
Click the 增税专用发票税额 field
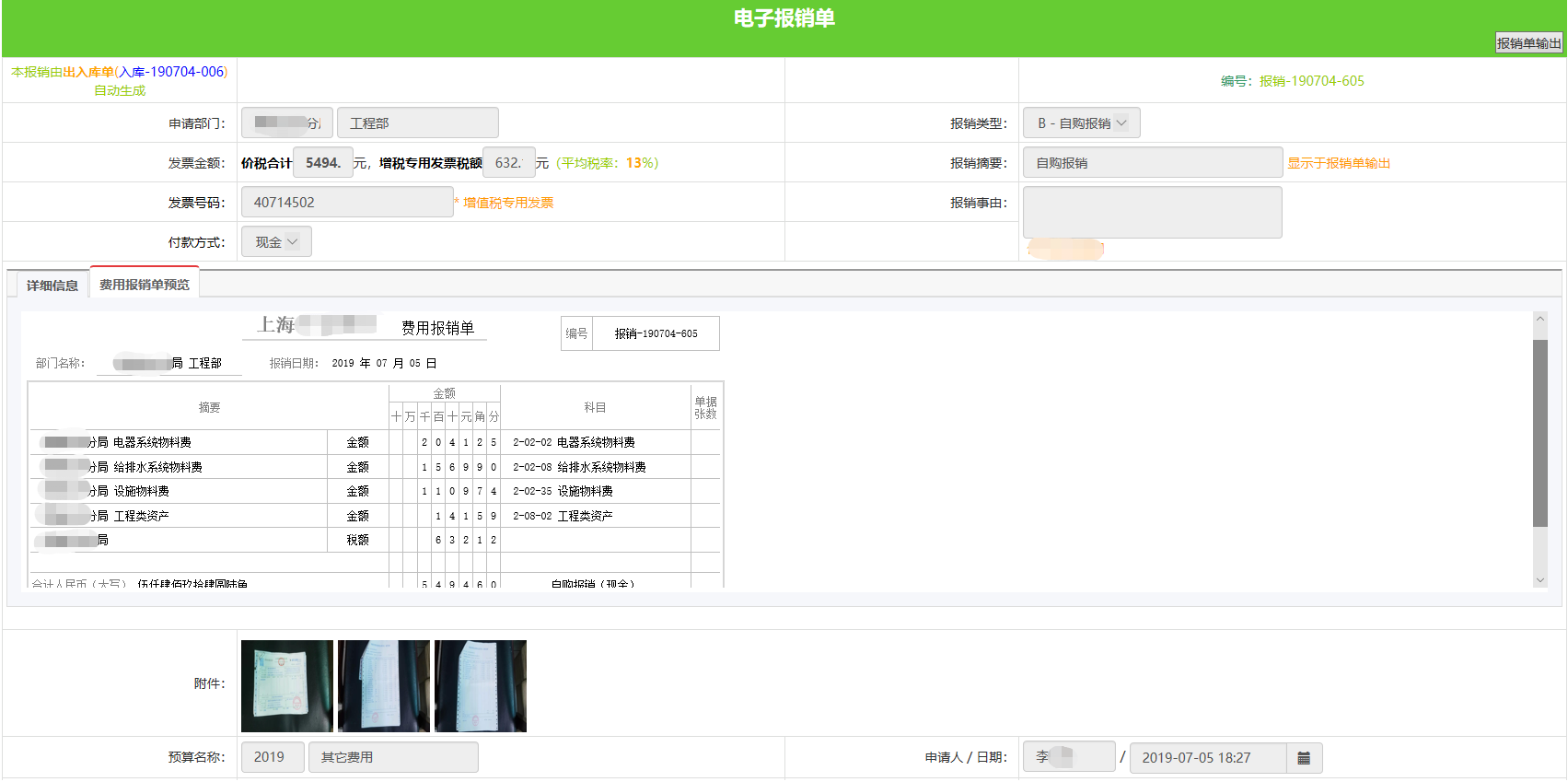click(x=508, y=163)
